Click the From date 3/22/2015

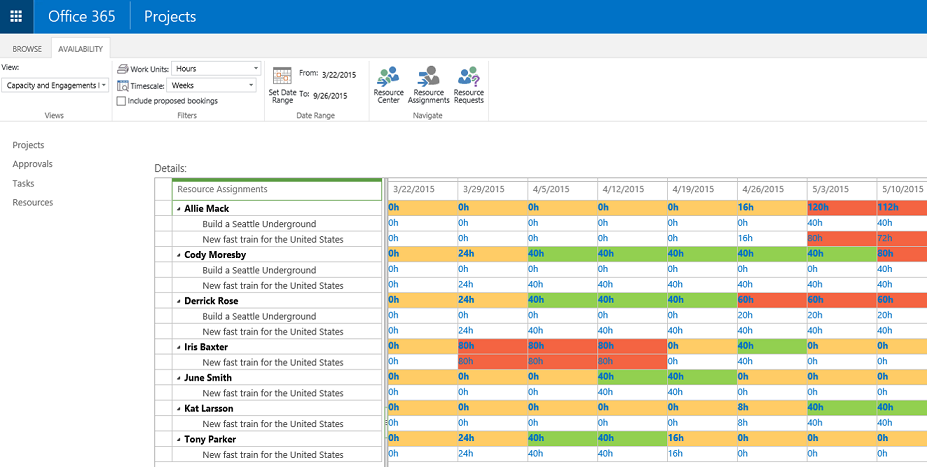[x=339, y=75]
